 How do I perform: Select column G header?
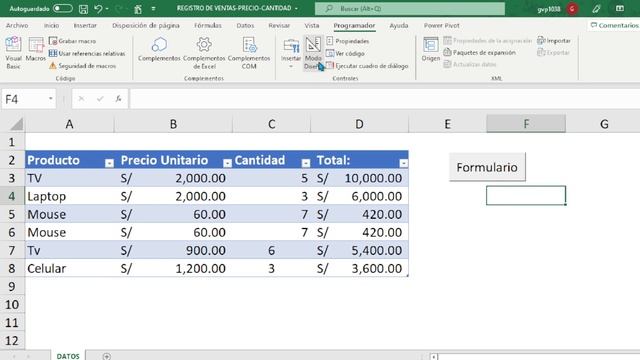(603, 124)
